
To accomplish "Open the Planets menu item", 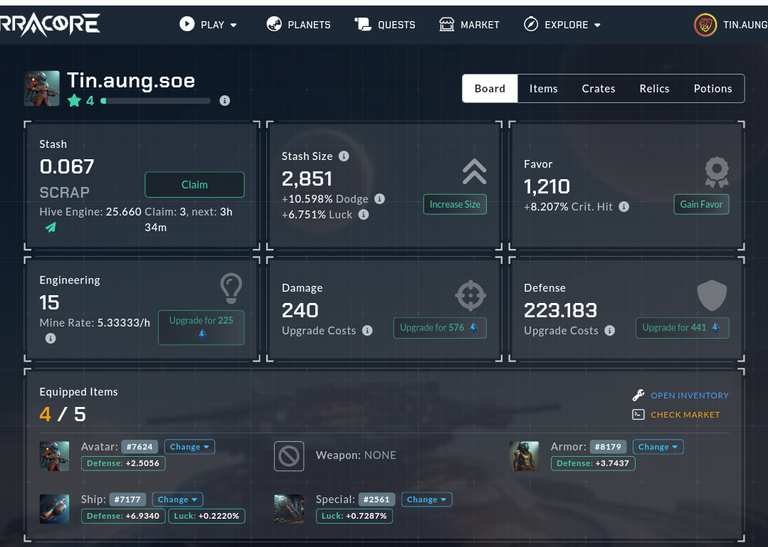I will coord(298,24).
